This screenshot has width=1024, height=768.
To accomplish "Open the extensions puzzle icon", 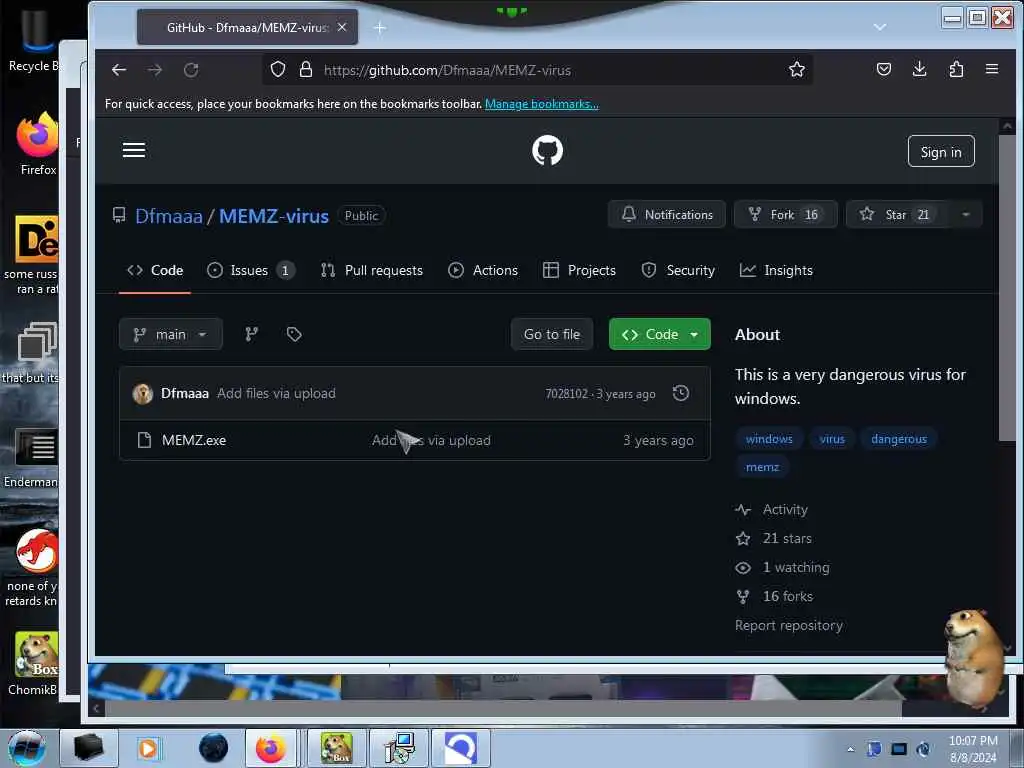I will pos(956,69).
